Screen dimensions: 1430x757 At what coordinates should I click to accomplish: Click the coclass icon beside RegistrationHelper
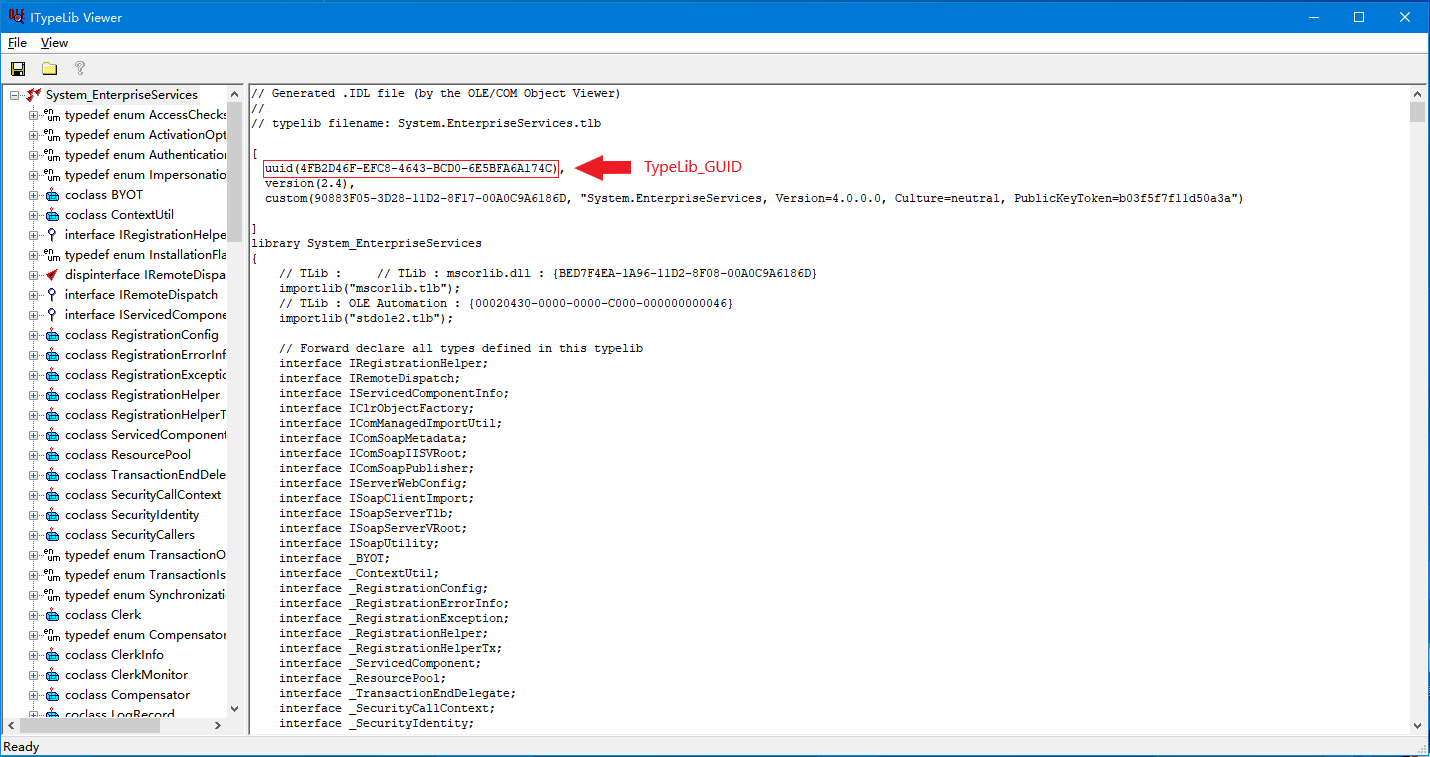(52, 395)
